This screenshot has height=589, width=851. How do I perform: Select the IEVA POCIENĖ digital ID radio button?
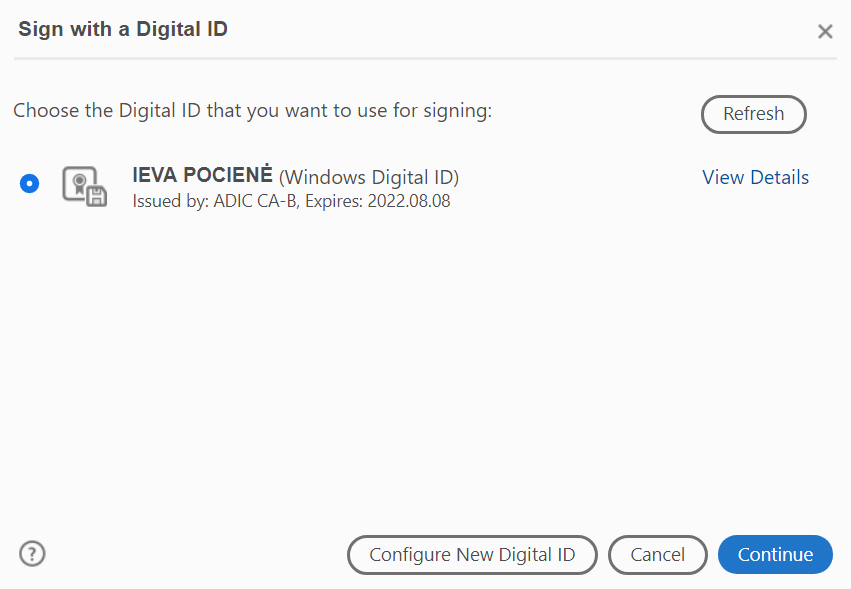pos(29,183)
